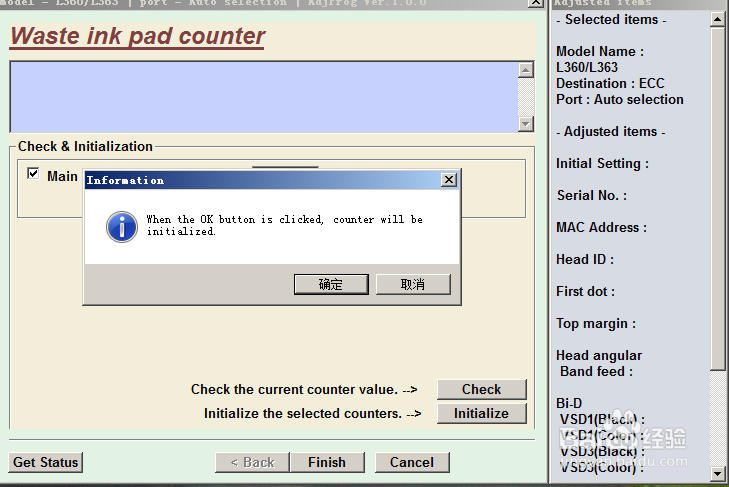This screenshot has height=487, width=729.
Task: Click the 'Head ID :' label
Action: pyautogui.click(x=585, y=260)
